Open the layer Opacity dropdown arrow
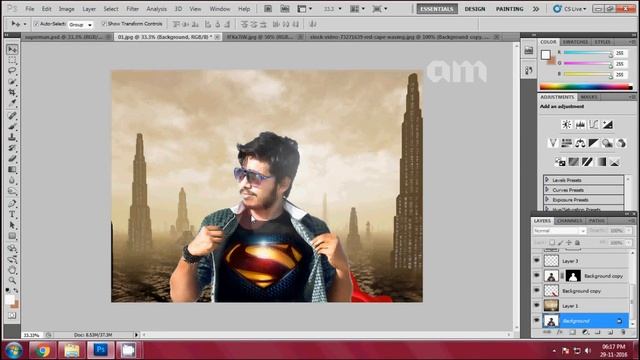The width and height of the screenshot is (640, 360). coord(629,231)
